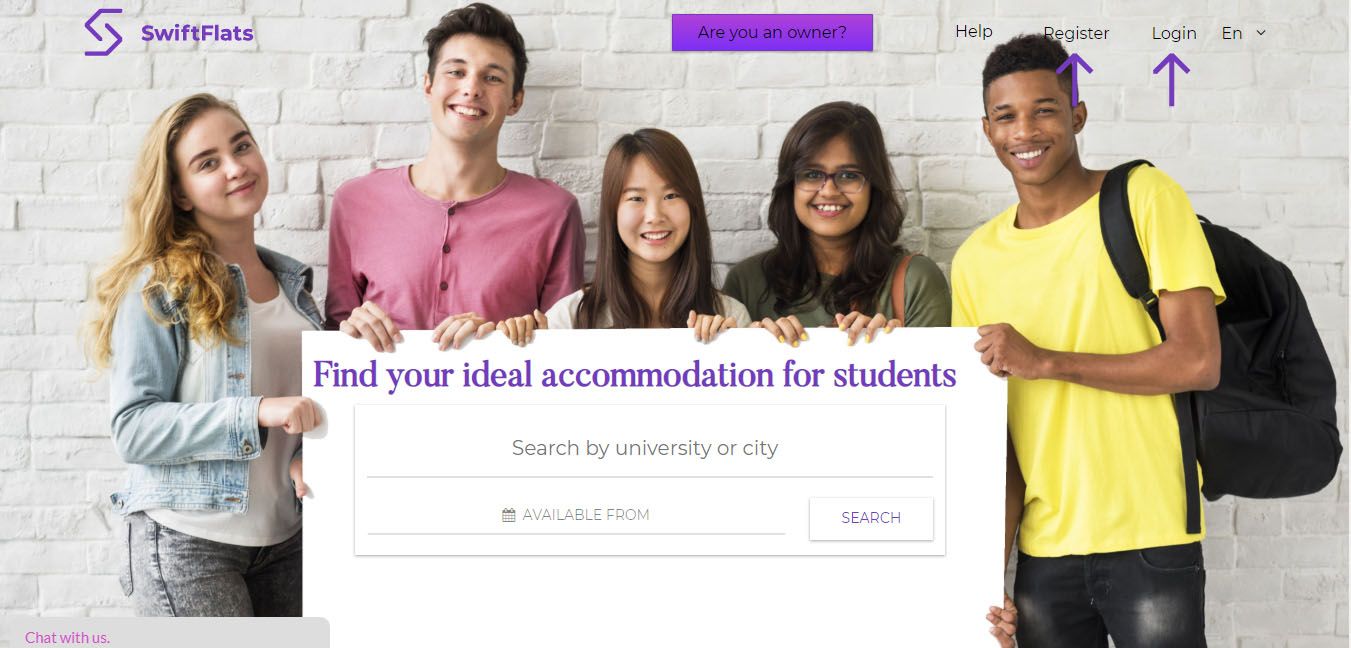Click the purple arrow below Register
Viewport: 1351px width, 648px height.
coord(1074,80)
